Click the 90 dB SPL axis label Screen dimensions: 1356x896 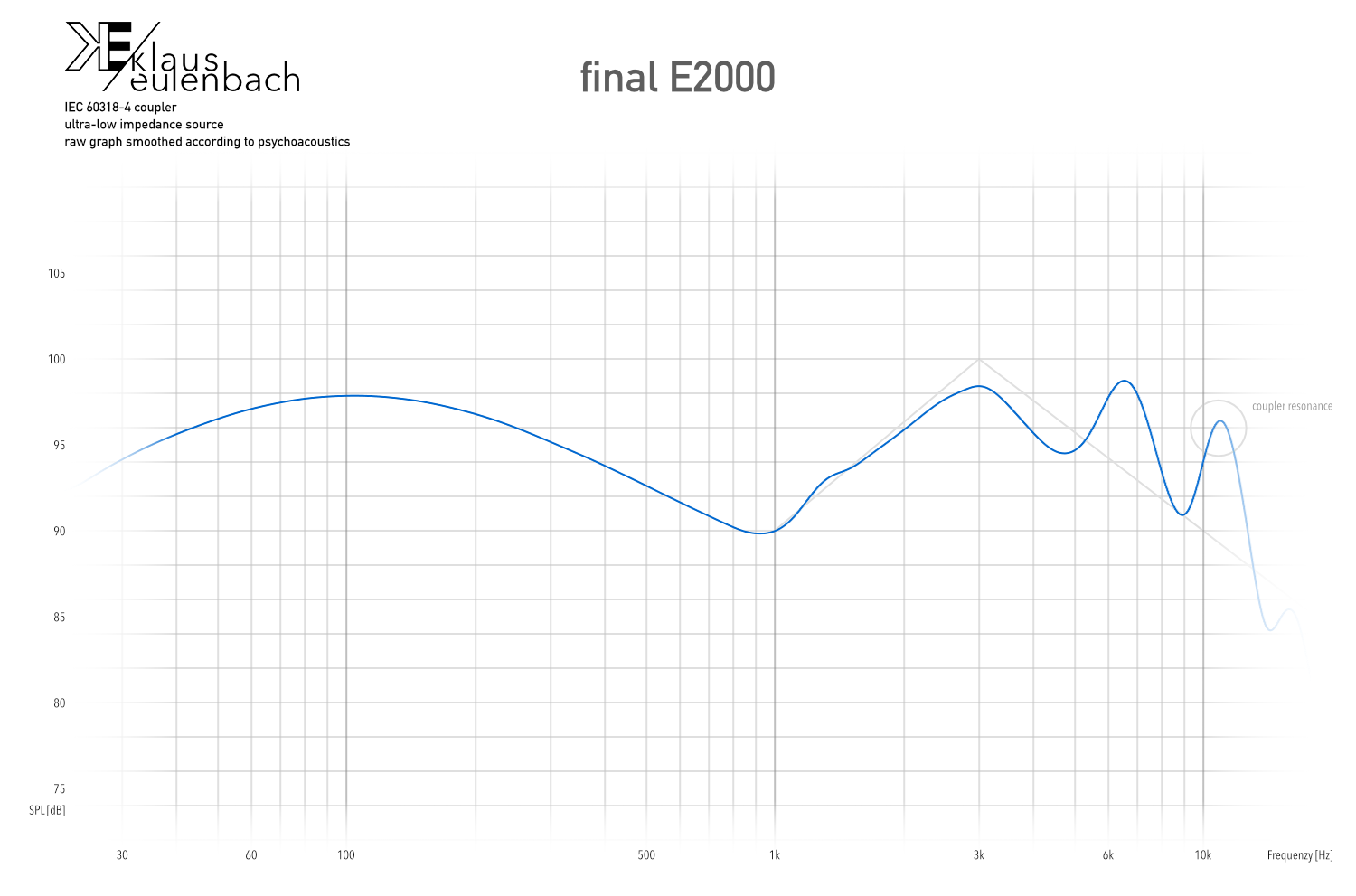coord(60,531)
